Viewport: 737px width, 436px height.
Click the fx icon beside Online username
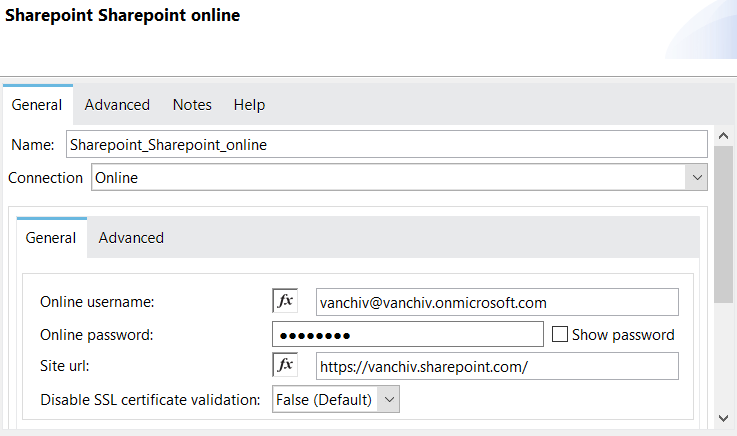[x=285, y=301]
